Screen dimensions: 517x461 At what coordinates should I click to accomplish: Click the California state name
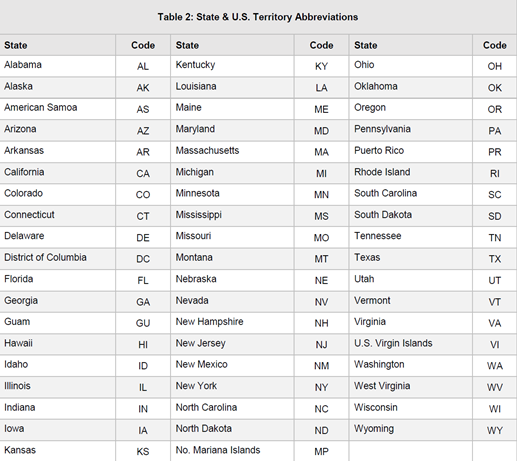24,172
